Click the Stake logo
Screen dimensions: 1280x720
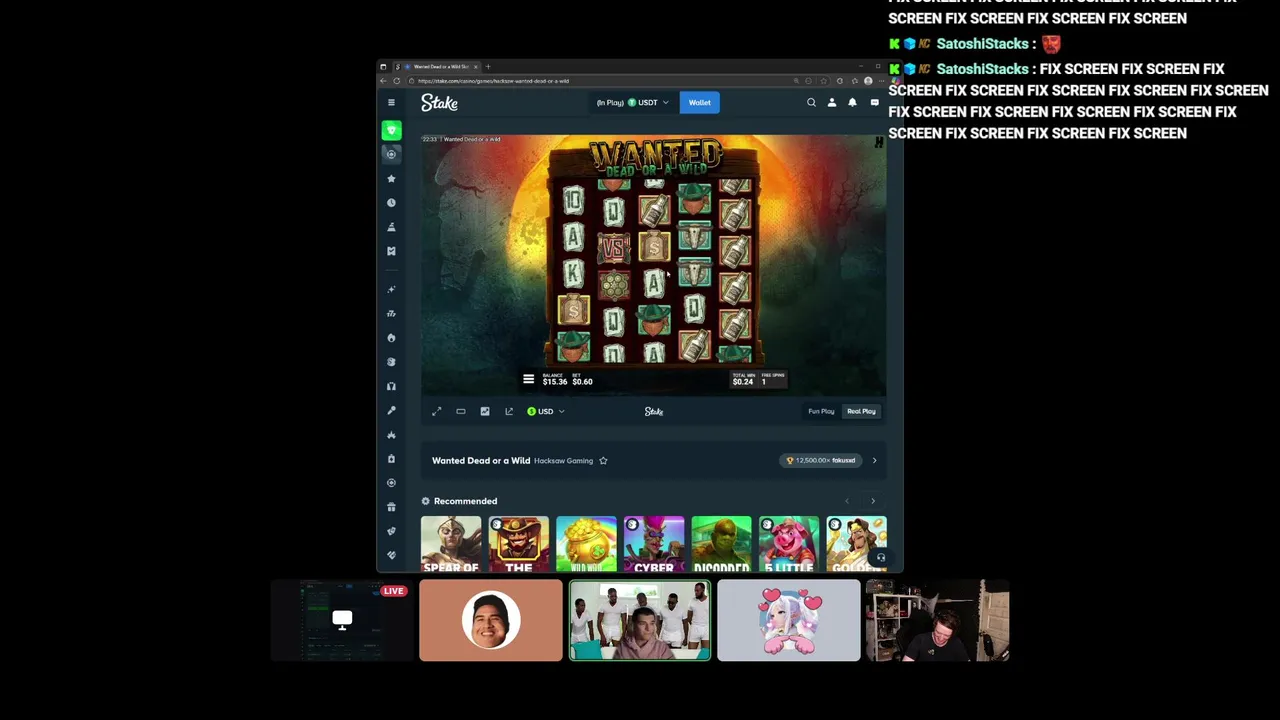coord(439,103)
